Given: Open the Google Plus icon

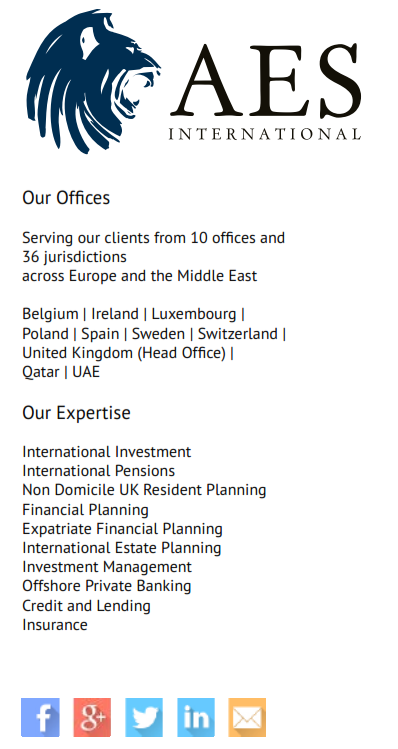Looking at the screenshot, I should pos(92,717).
